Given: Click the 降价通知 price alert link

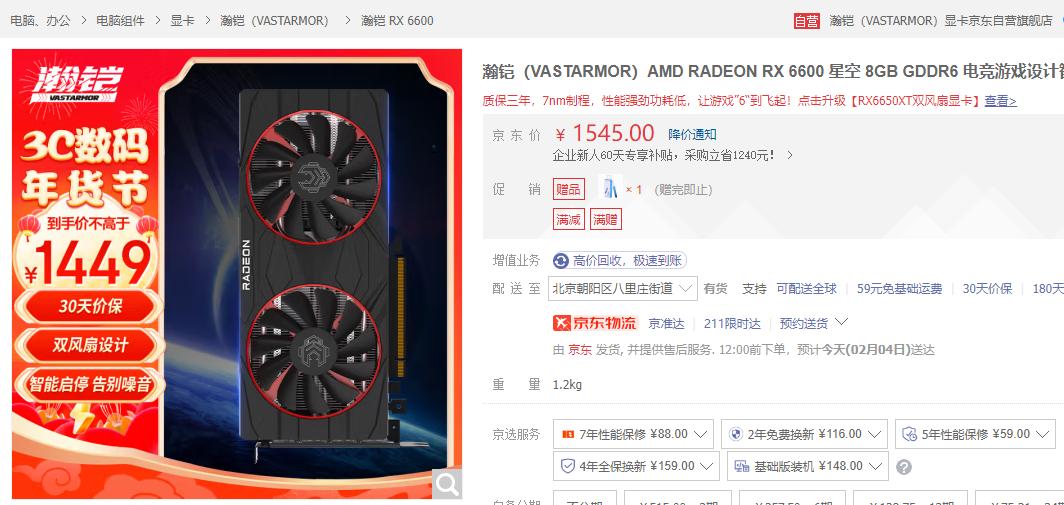Looking at the screenshot, I should tap(692, 134).
